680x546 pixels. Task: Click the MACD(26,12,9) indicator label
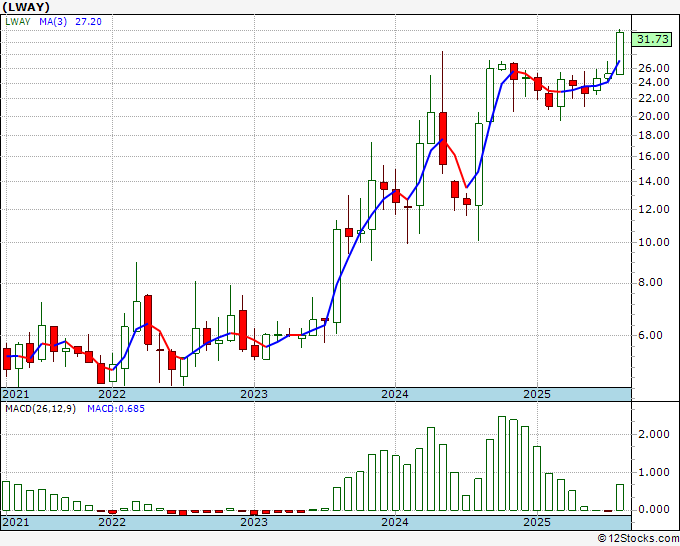tap(40, 409)
